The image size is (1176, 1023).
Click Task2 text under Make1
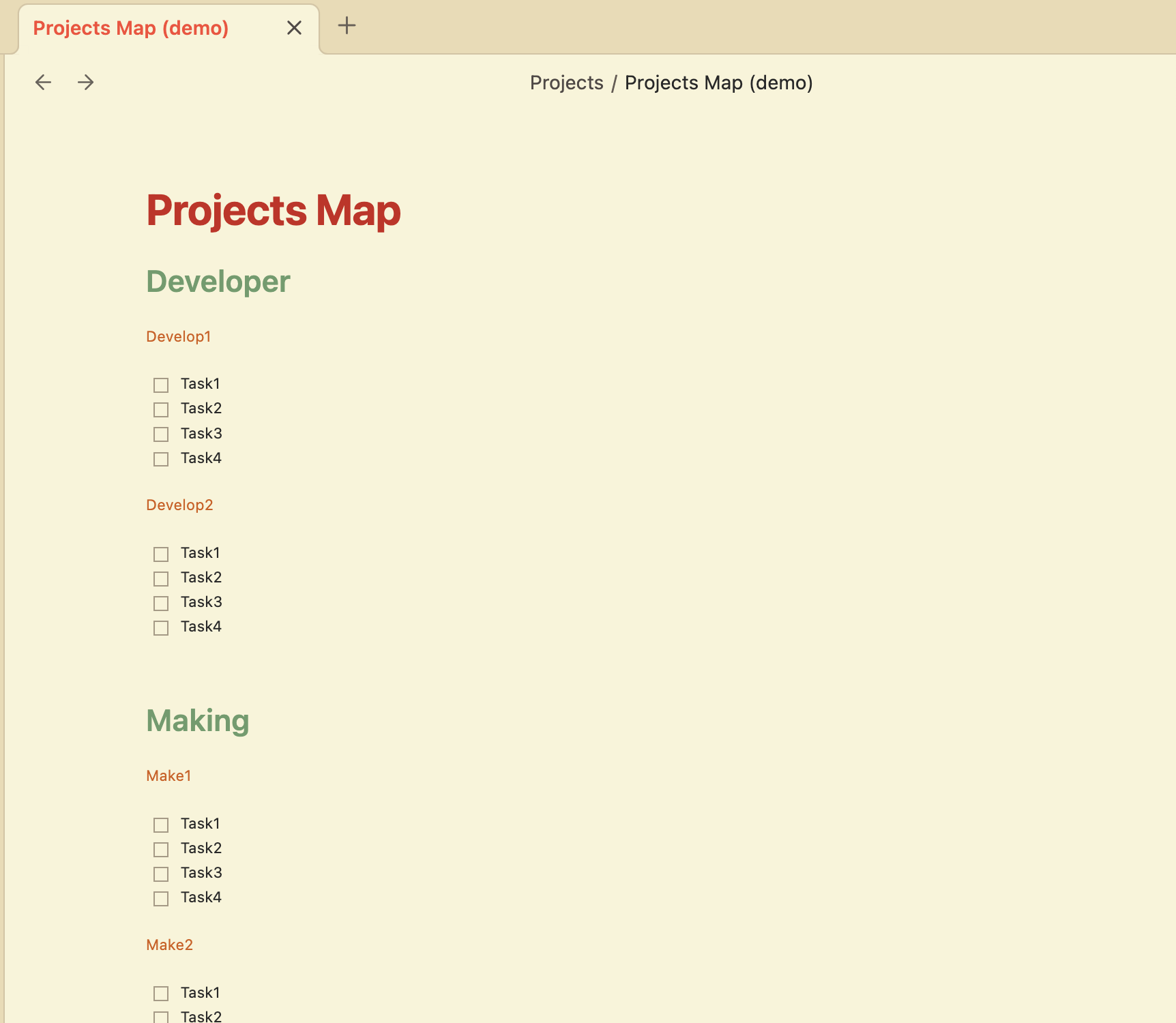(201, 848)
